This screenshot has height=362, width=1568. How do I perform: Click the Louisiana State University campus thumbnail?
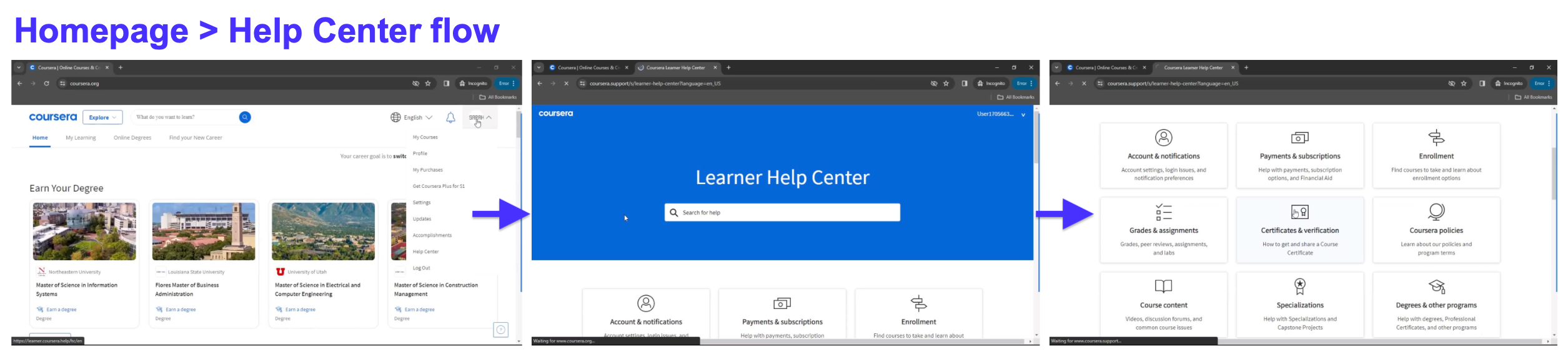[204, 231]
